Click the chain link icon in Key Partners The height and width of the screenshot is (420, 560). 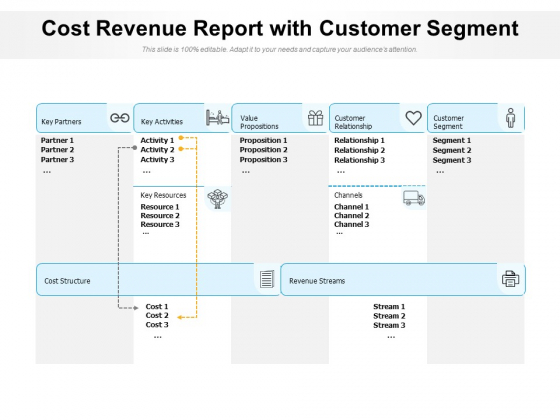[120, 118]
